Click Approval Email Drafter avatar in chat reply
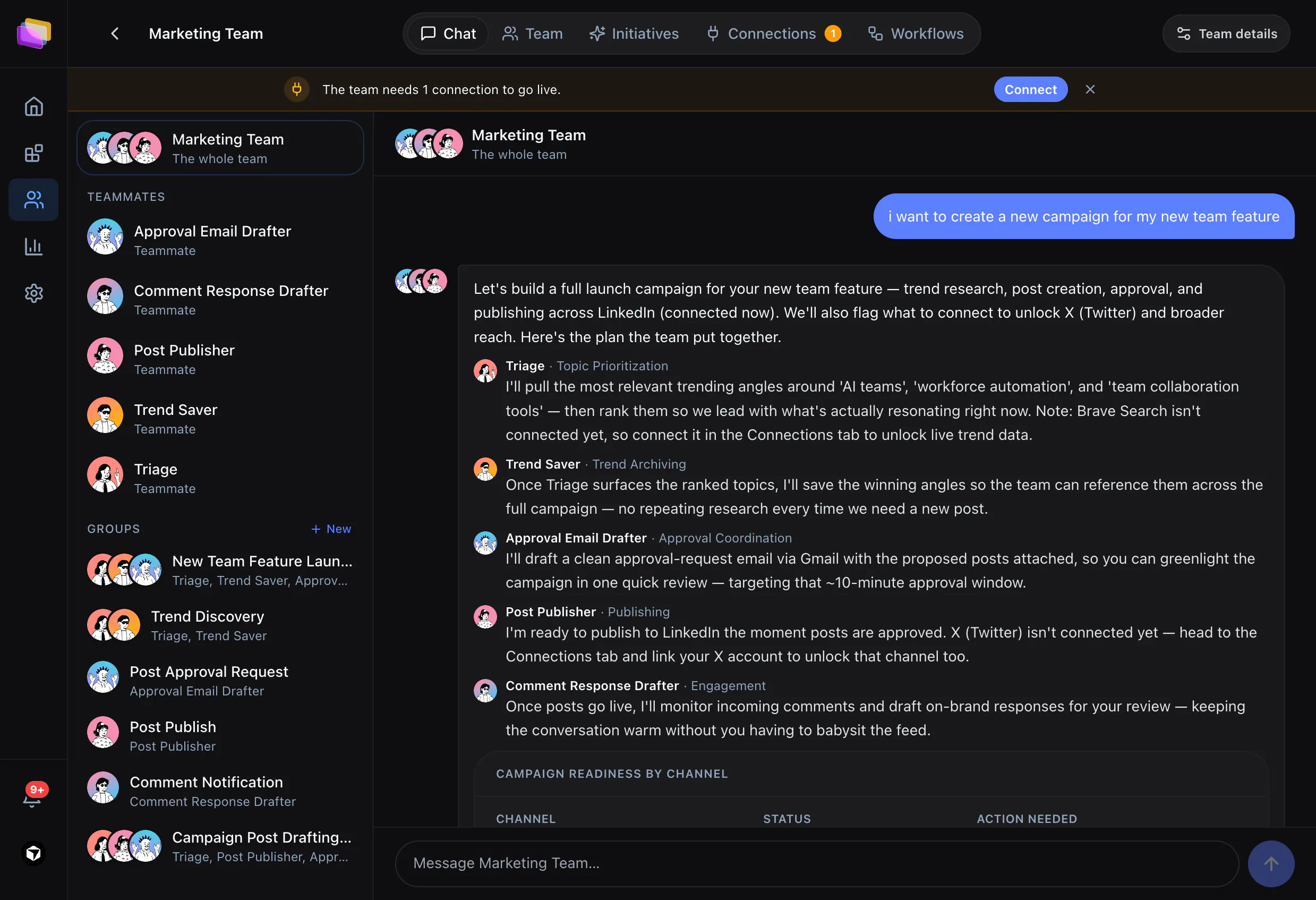This screenshot has height=900, width=1316. pyautogui.click(x=485, y=542)
